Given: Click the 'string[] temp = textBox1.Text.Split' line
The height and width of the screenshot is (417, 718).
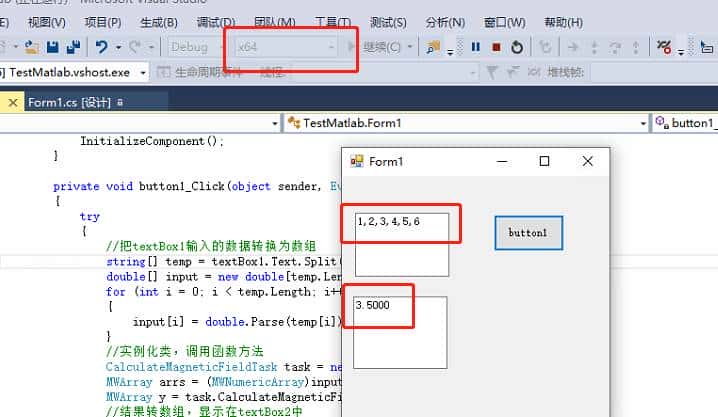Looking at the screenshot, I should tap(223, 262).
